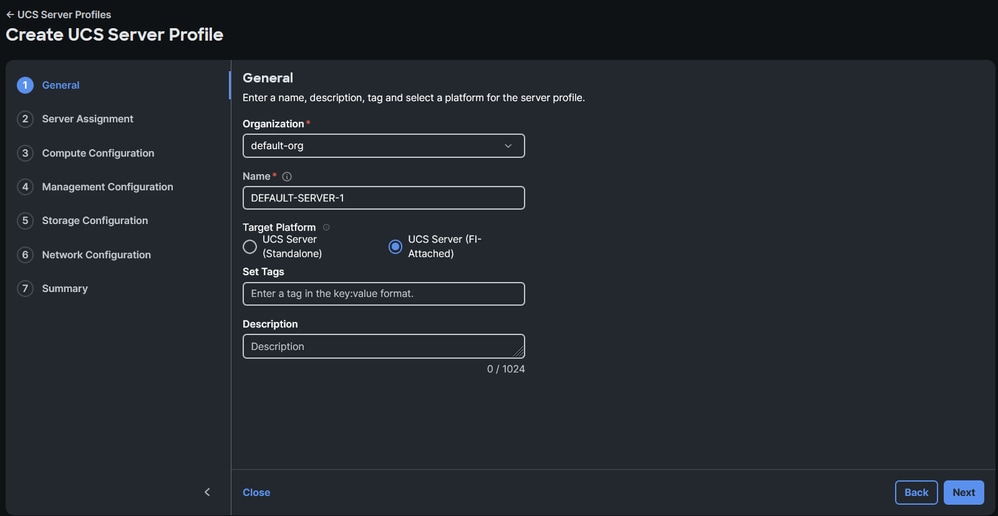
Task: Open the Organization dropdown
Action: [384, 146]
